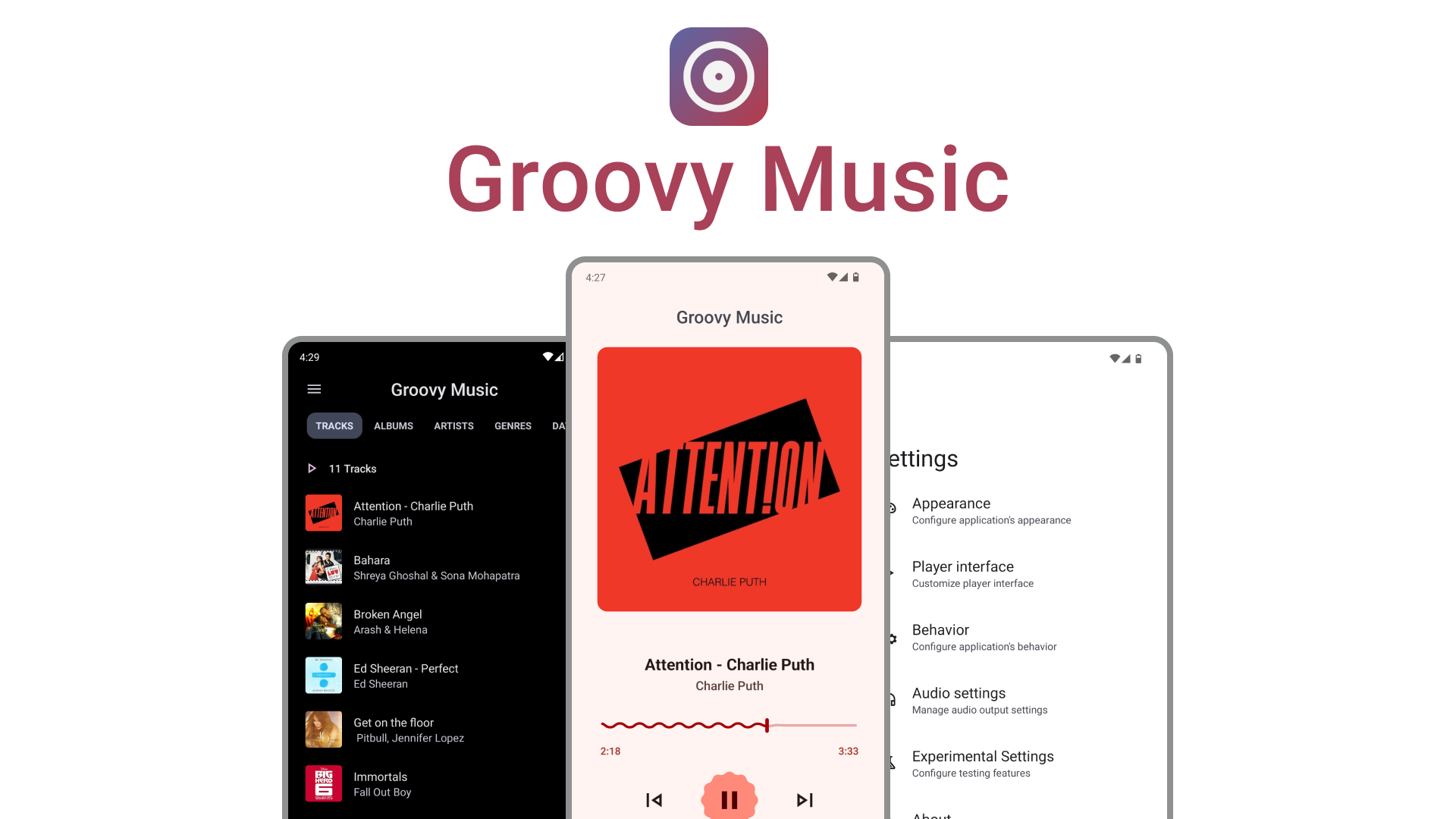Select the TRACKS tab
The image size is (1456, 819).
pyautogui.click(x=333, y=425)
